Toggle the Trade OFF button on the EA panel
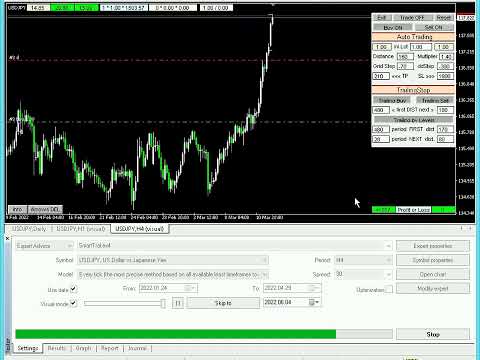 [412, 18]
